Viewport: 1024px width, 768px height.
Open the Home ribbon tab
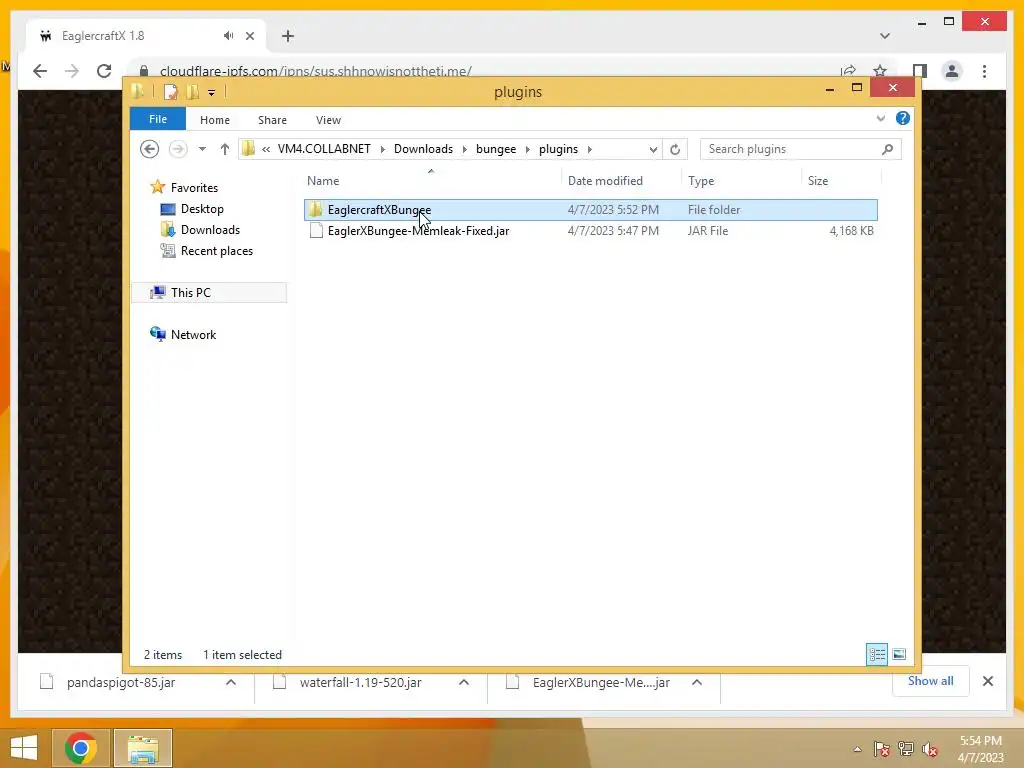[214, 120]
